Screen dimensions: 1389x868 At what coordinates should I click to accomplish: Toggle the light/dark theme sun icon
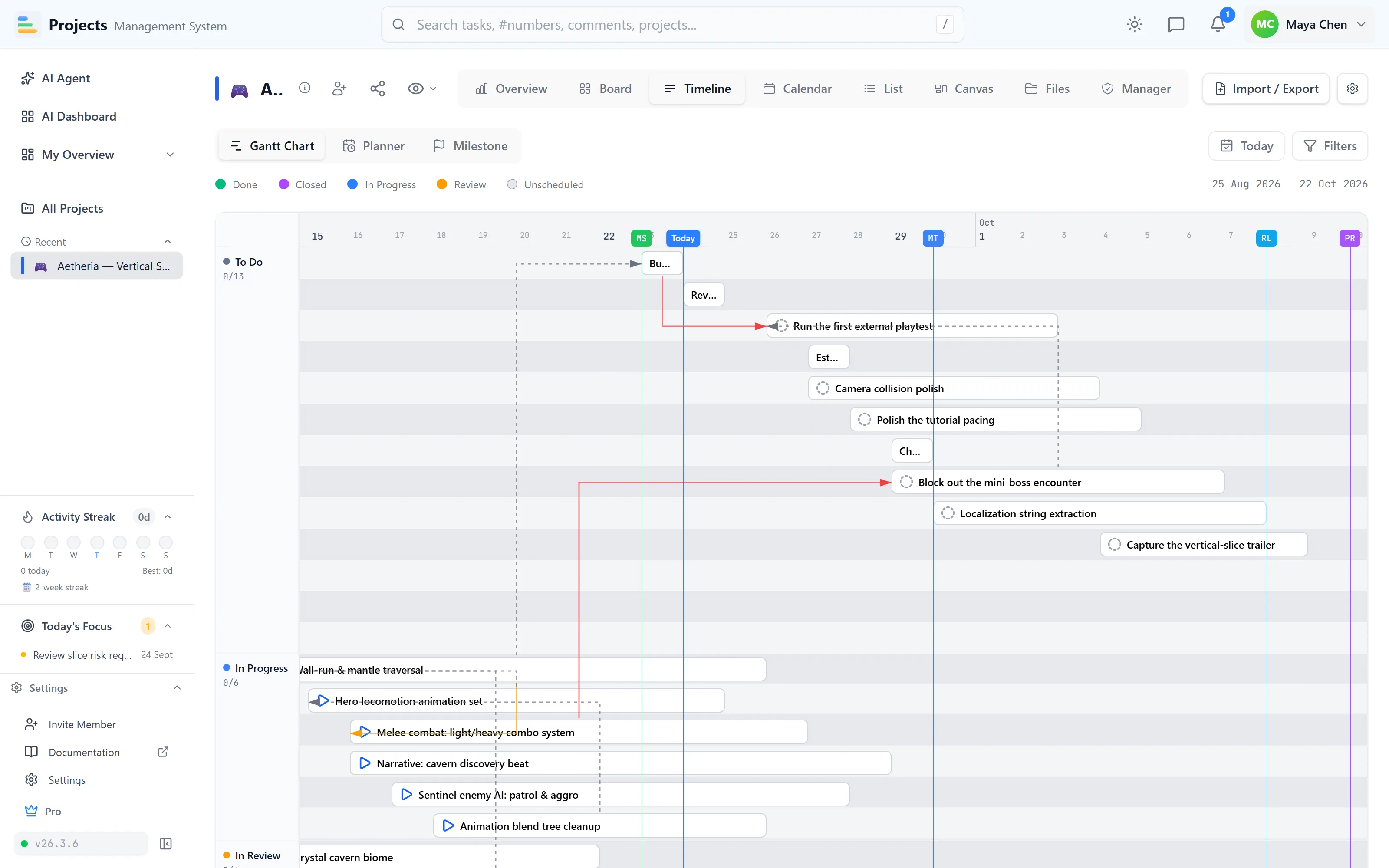click(x=1134, y=25)
